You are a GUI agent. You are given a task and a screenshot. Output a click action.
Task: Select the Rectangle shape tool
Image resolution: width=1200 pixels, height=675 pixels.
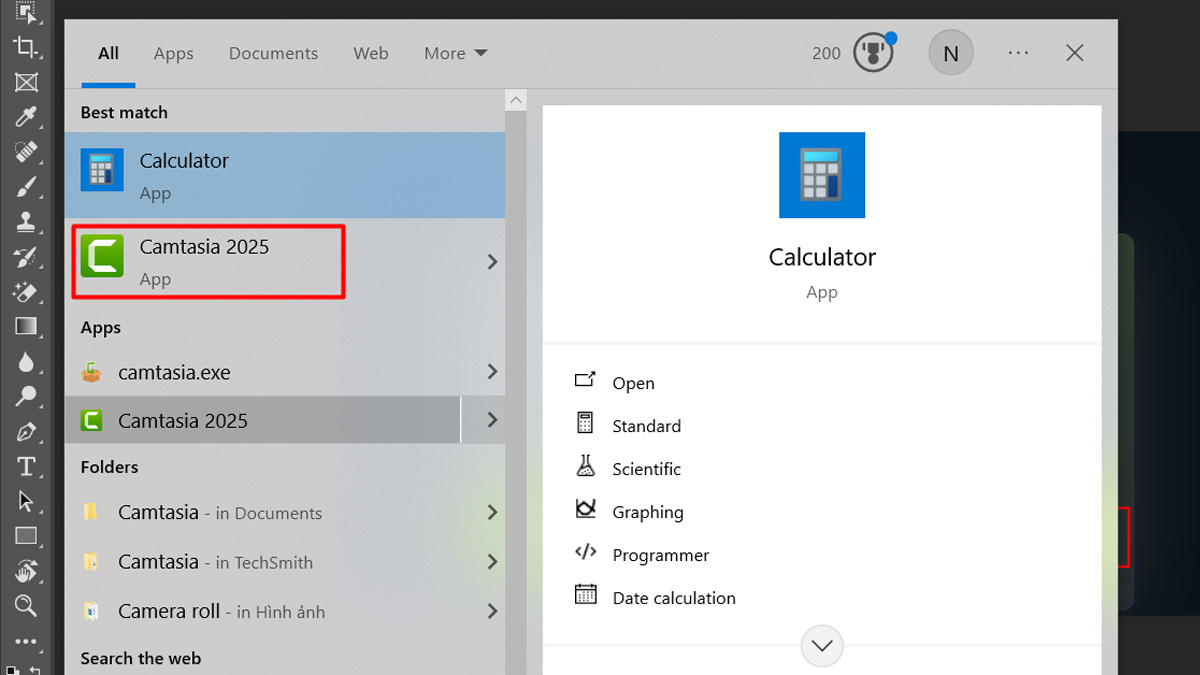(x=26, y=536)
